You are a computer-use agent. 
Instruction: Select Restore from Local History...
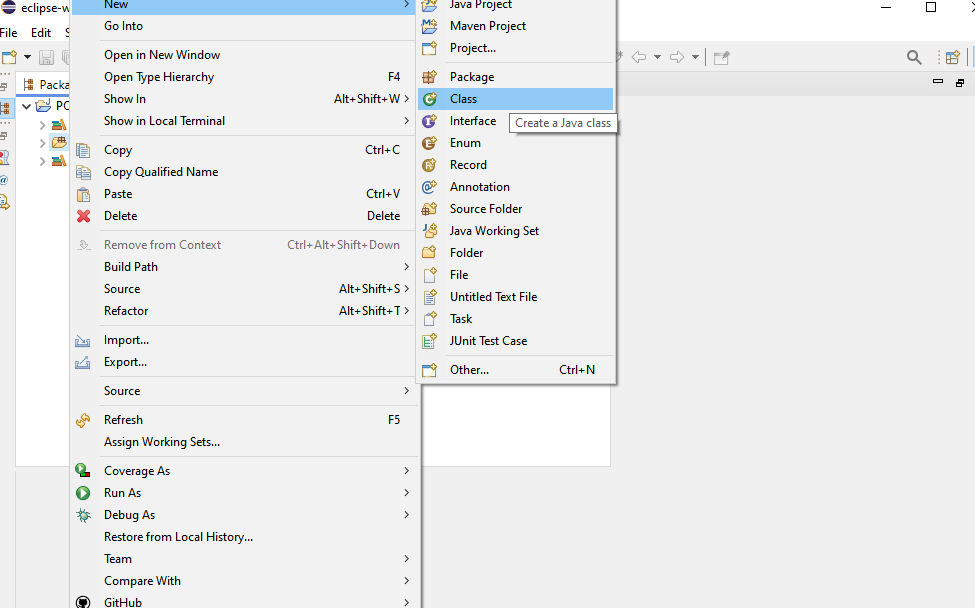point(245,537)
